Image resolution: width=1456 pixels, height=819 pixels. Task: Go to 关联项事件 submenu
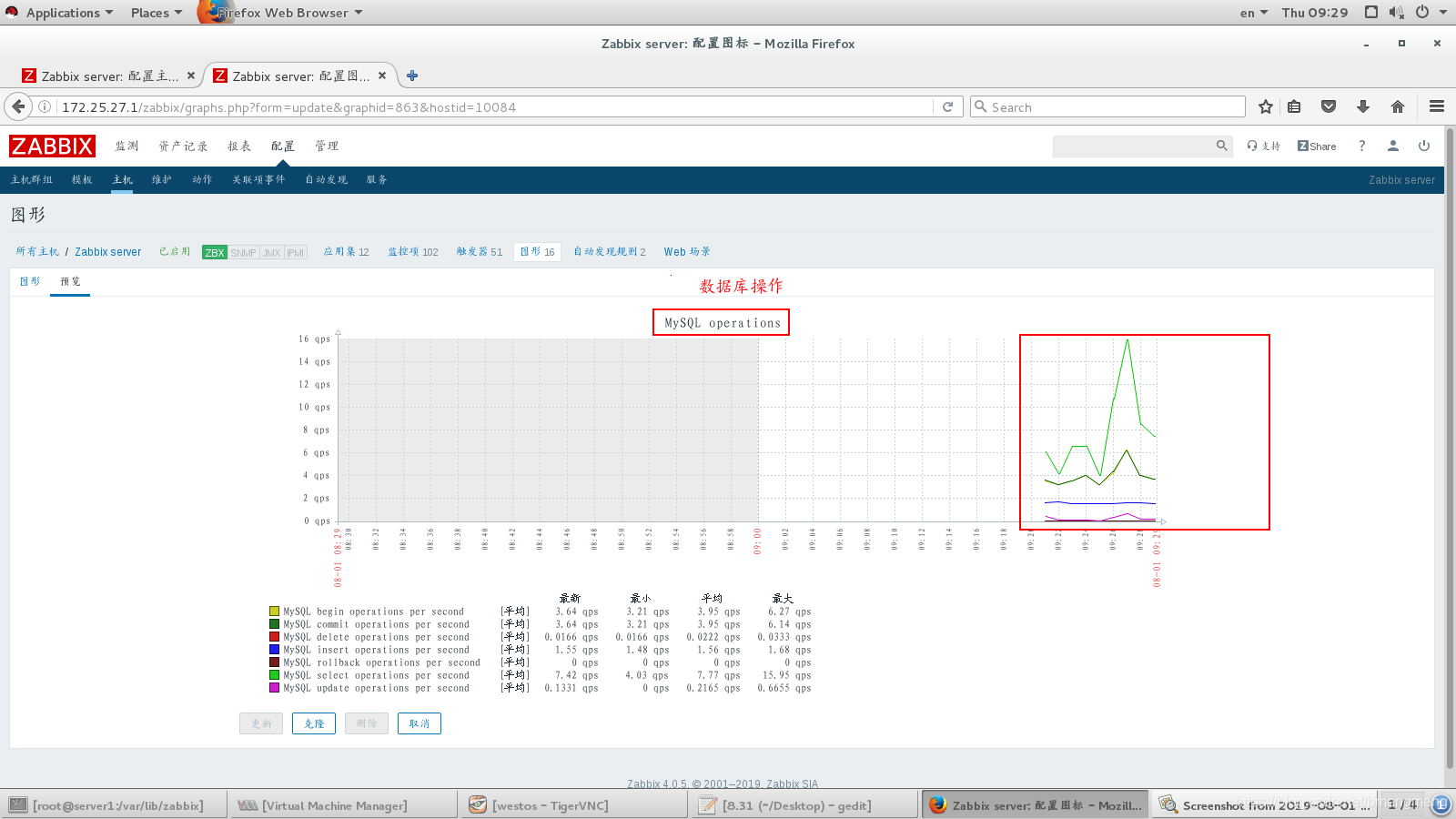[258, 179]
